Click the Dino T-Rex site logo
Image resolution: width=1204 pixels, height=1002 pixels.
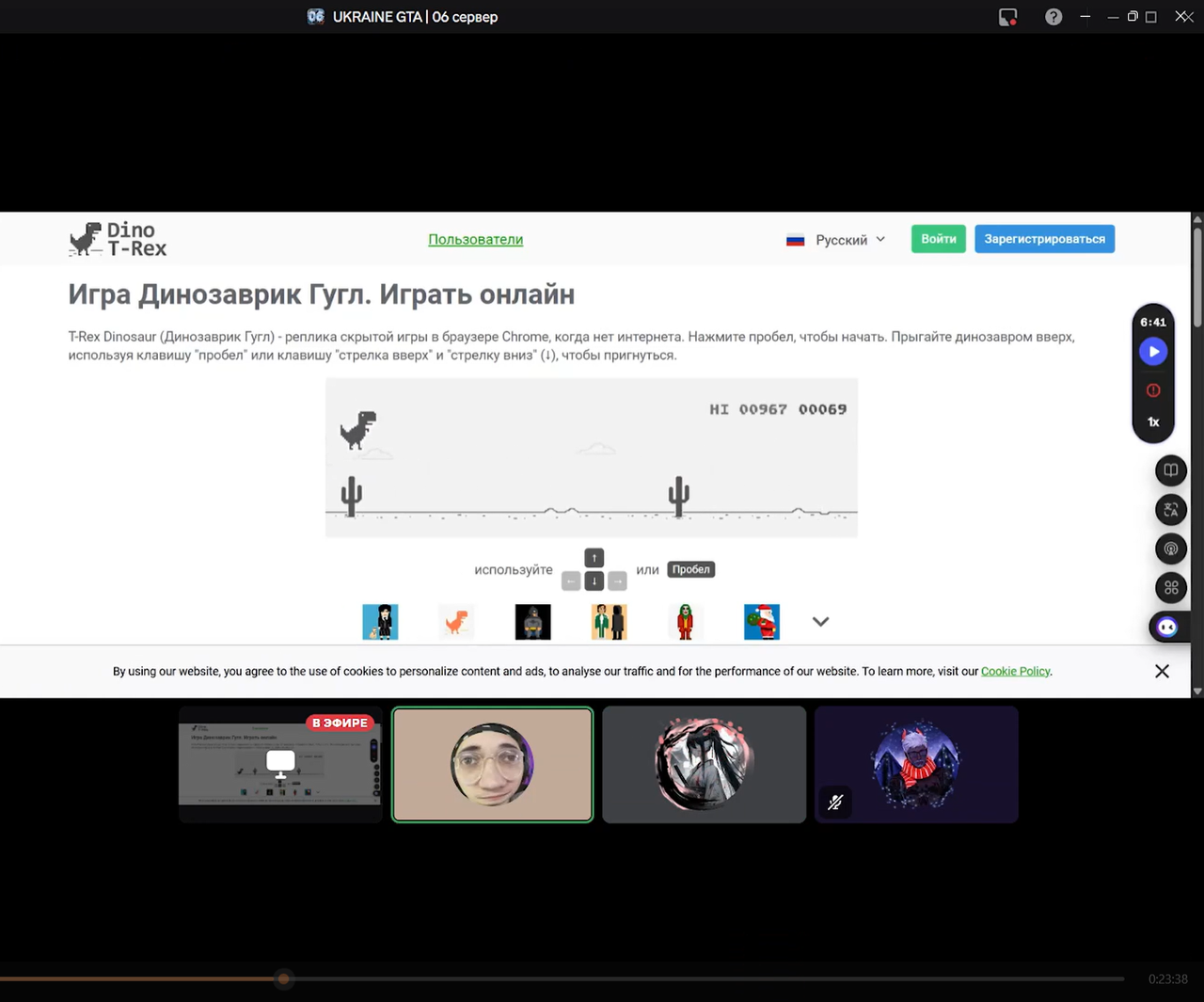(x=118, y=239)
